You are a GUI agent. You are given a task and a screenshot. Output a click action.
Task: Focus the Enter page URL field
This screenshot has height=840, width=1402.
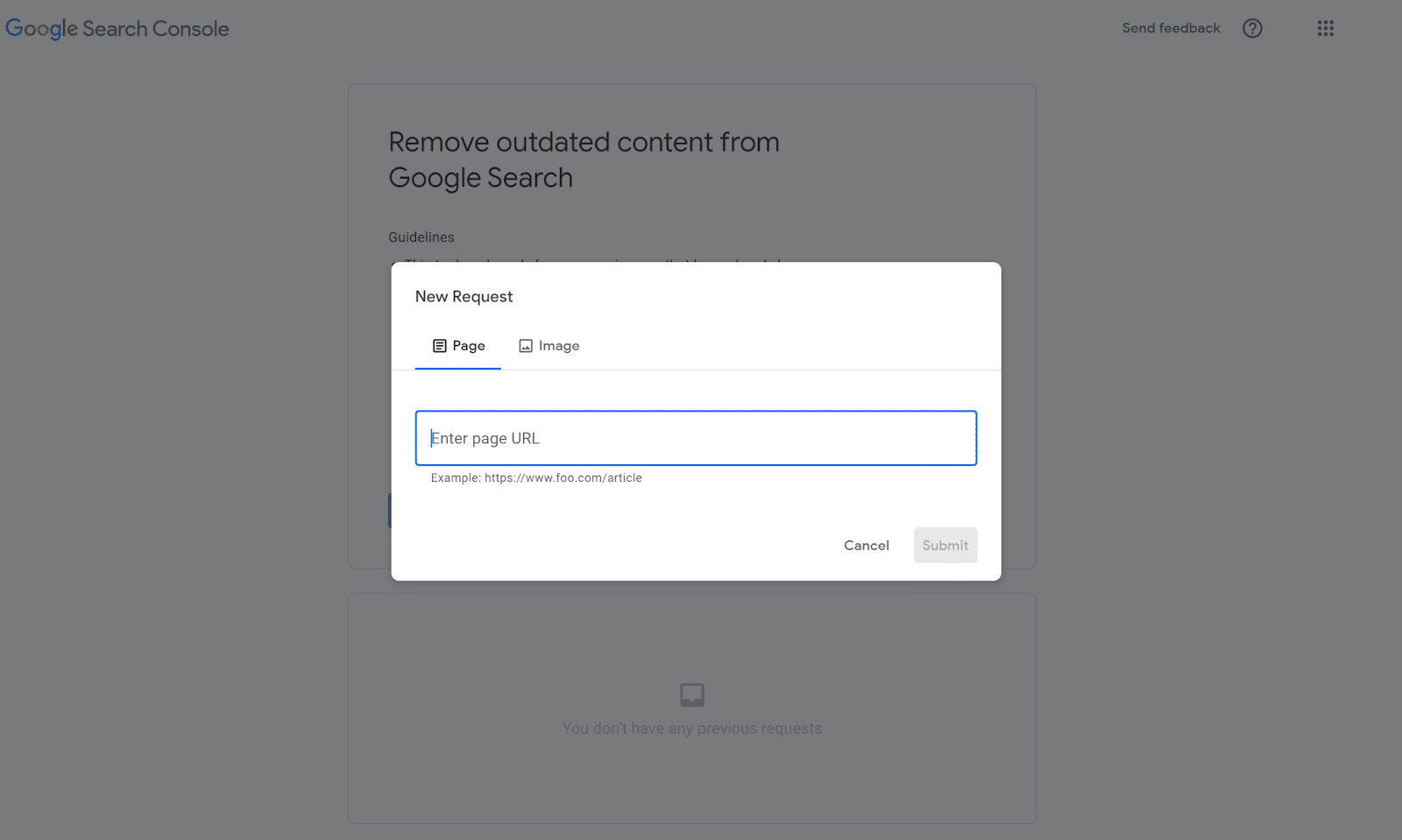coord(696,438)
